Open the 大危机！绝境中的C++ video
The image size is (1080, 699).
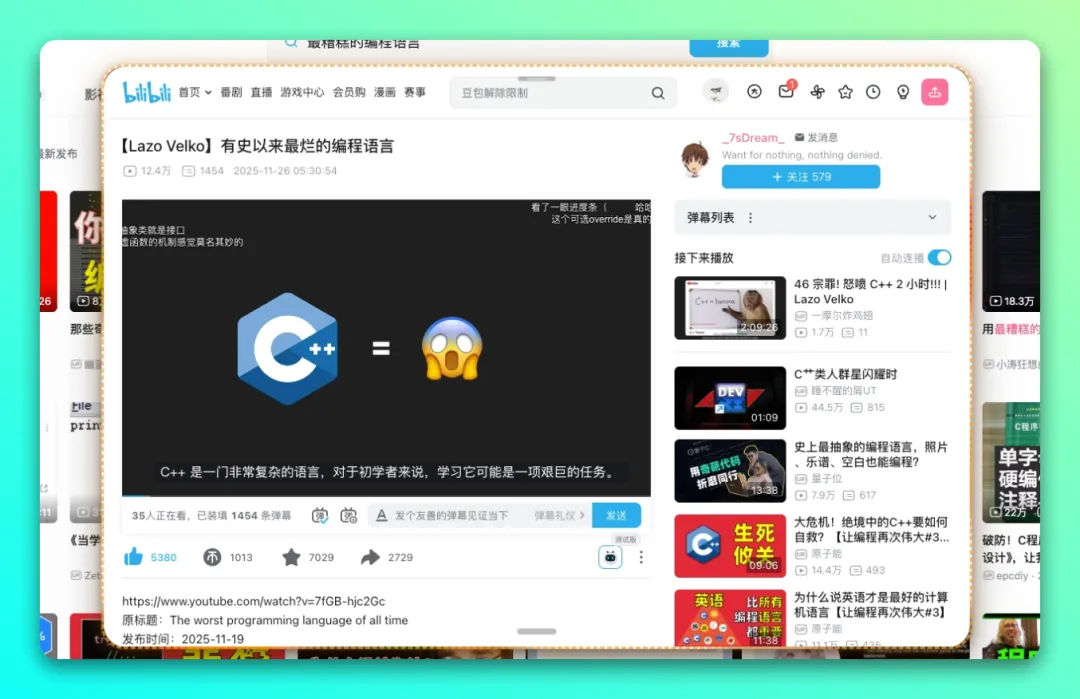coord(871,530)
